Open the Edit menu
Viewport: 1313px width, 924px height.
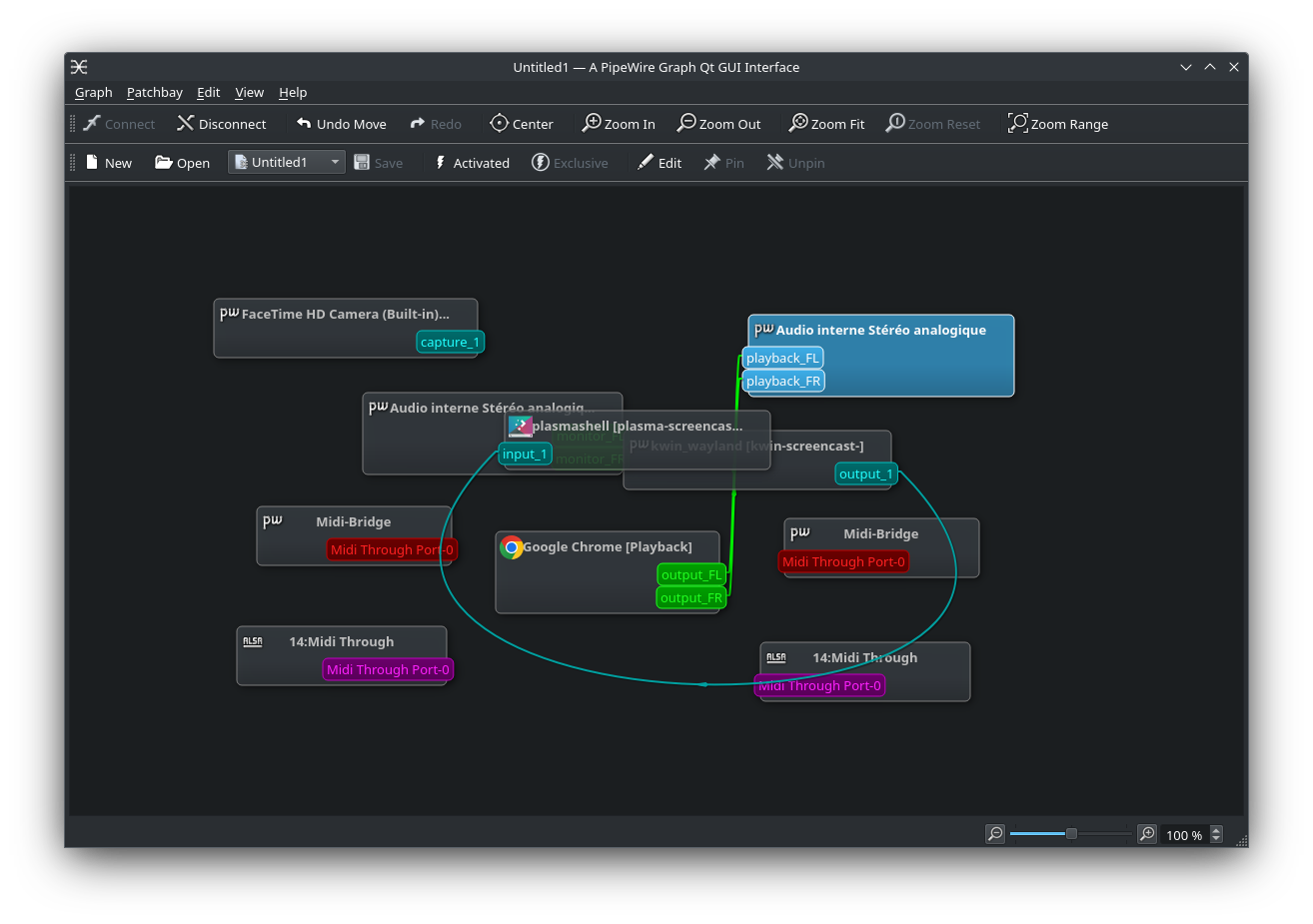click(209, 93)
